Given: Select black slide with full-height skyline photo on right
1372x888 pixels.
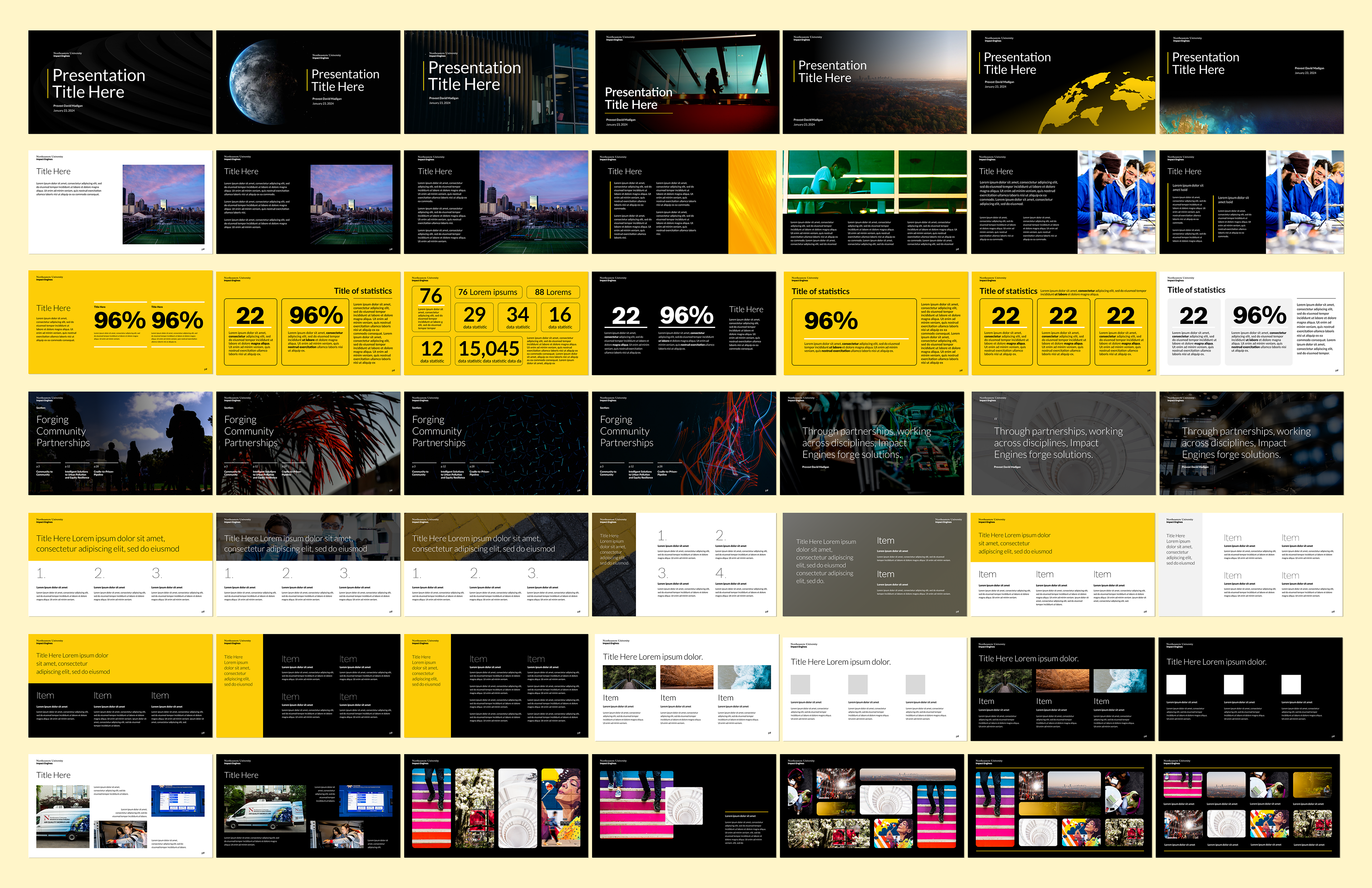Looking at the screenshot, I should (496, 202).
